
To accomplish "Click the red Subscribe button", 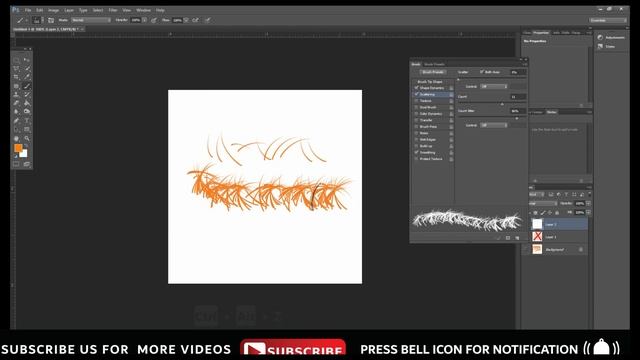I will click(293, 348).
